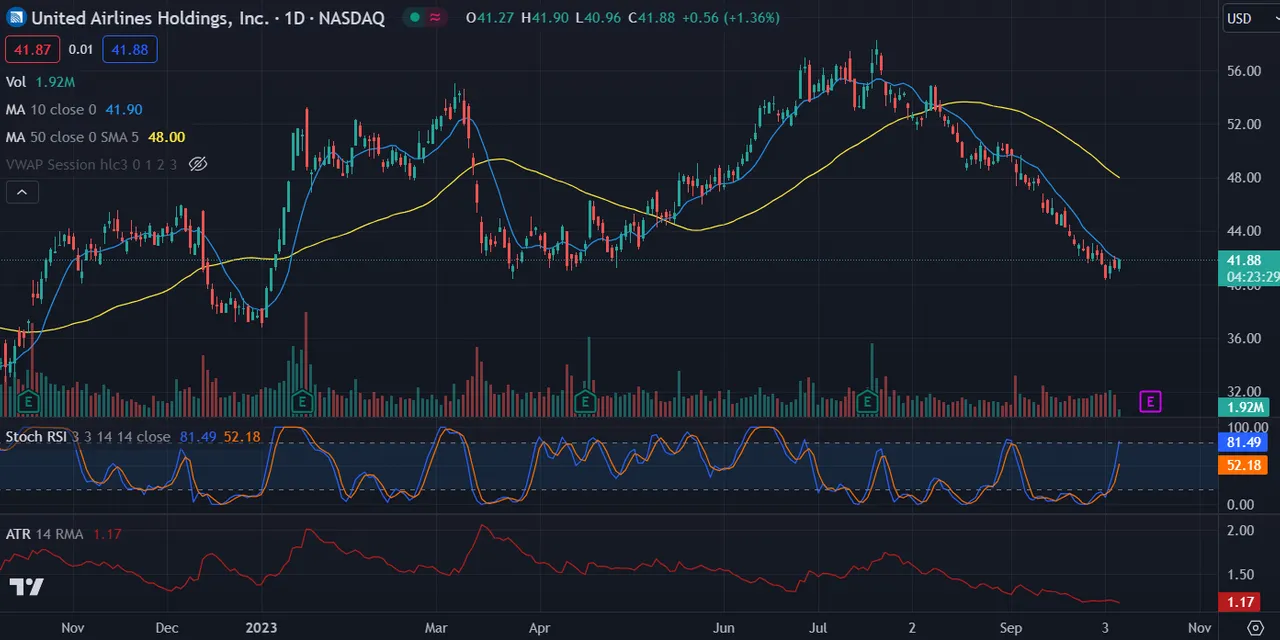The height and width of the screenshot is (640, 1280).
Task: Select the VWAP Session hlc3 legend
Action: point(93,164)
